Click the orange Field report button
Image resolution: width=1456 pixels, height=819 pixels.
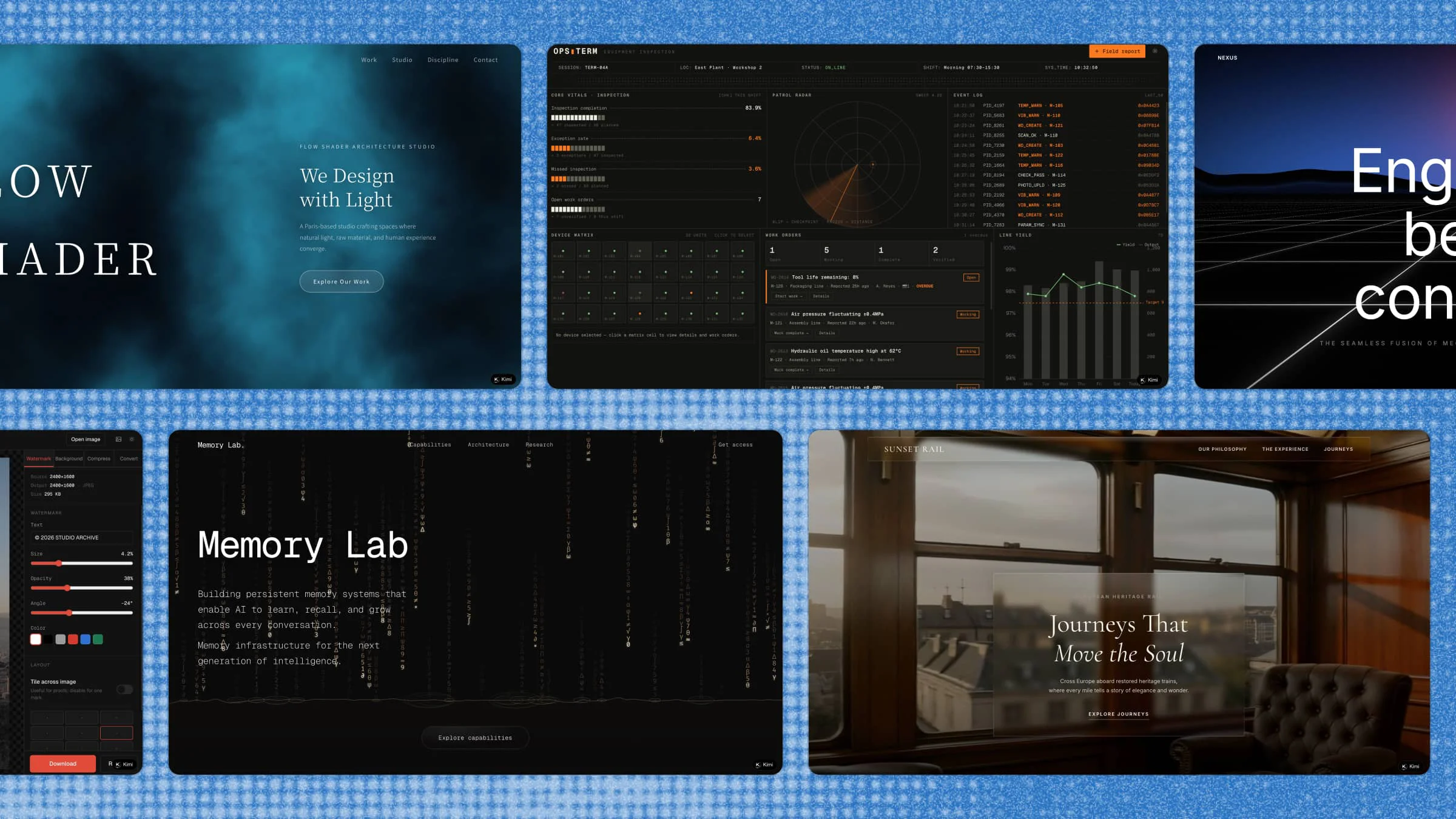(1117, 52)
